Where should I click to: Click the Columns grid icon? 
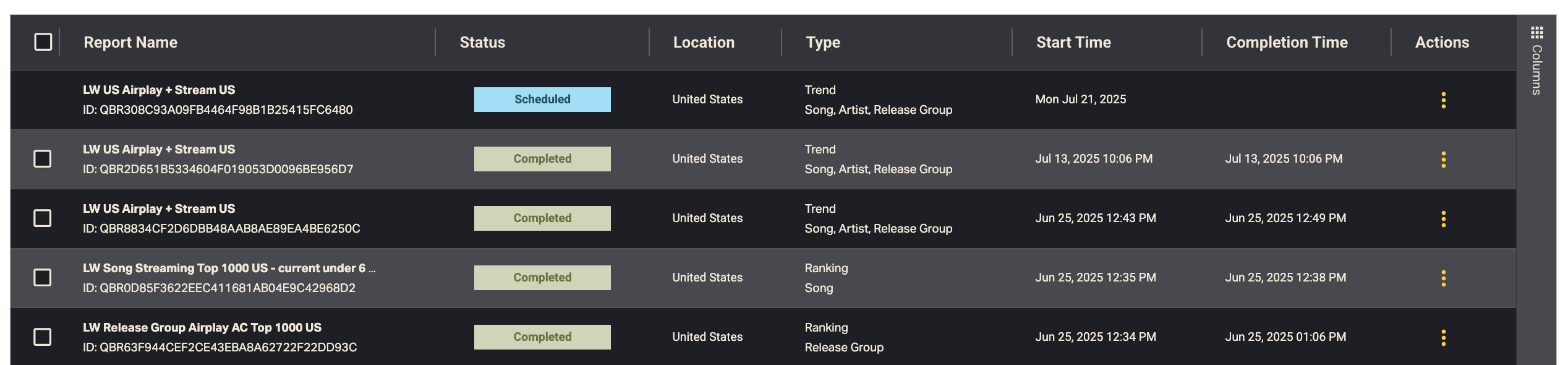(x=1536, y=32)
